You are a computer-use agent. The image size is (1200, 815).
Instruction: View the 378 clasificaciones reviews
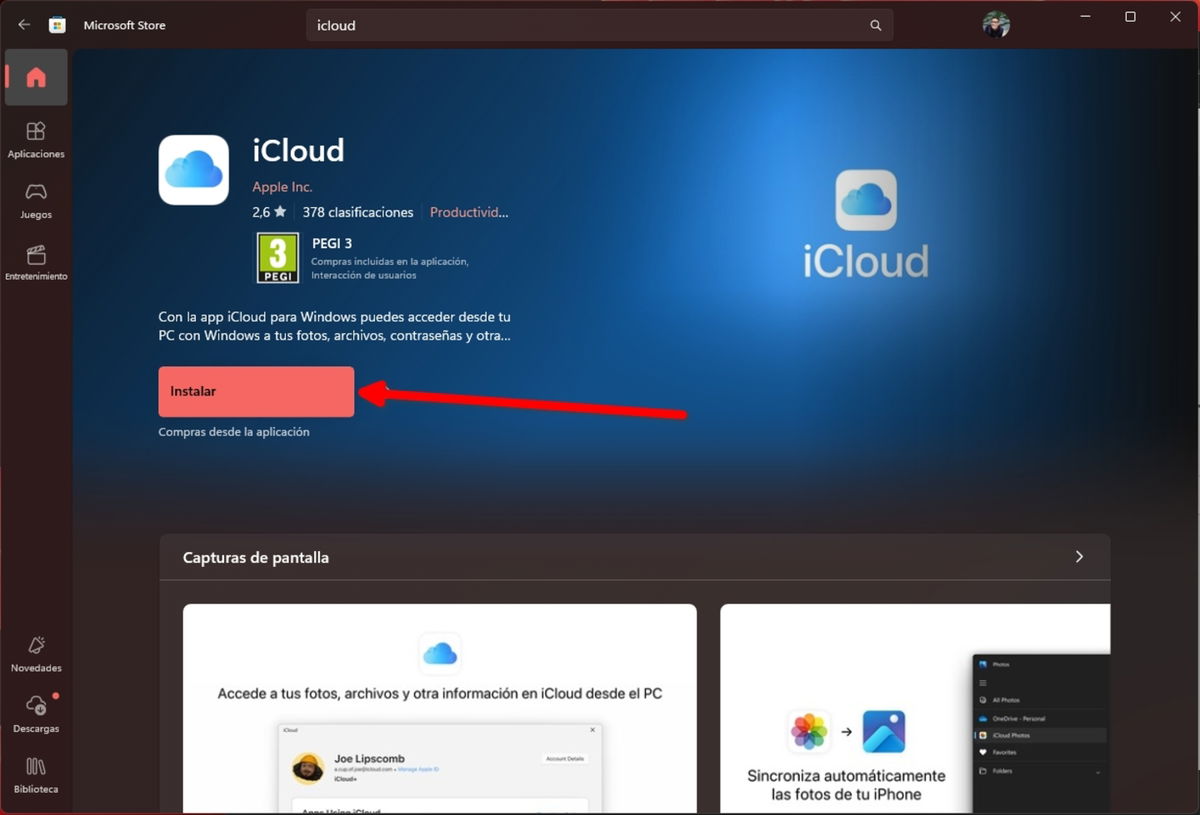coord(358,211)
